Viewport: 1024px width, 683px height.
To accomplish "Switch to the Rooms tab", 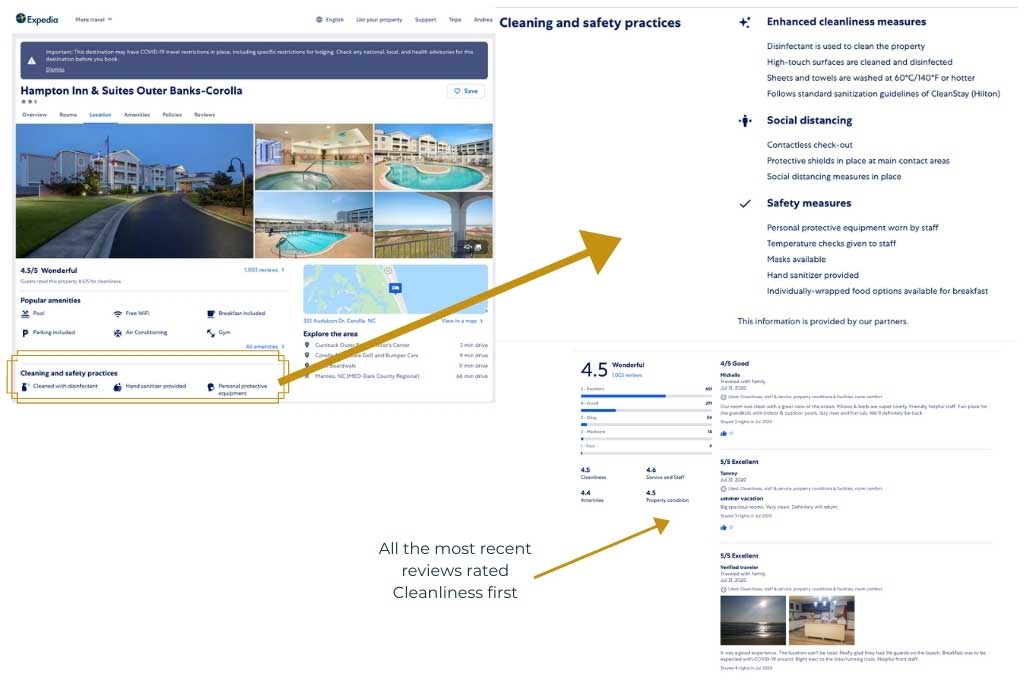I will point(68,114).
